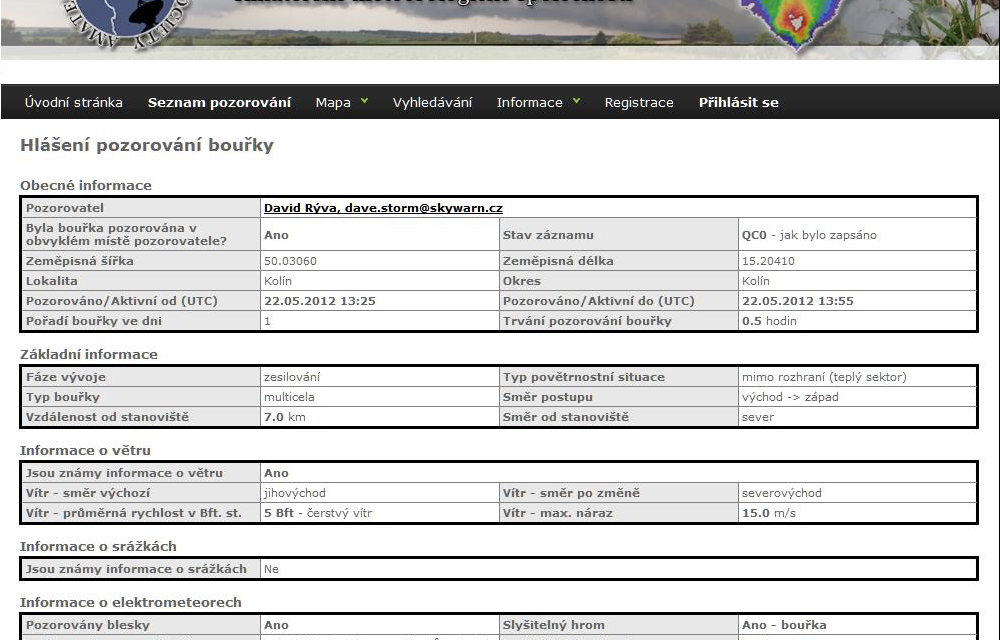Click Fáze vývoje value zesilování
The image size is (1000, 640).
coord(292,377)
